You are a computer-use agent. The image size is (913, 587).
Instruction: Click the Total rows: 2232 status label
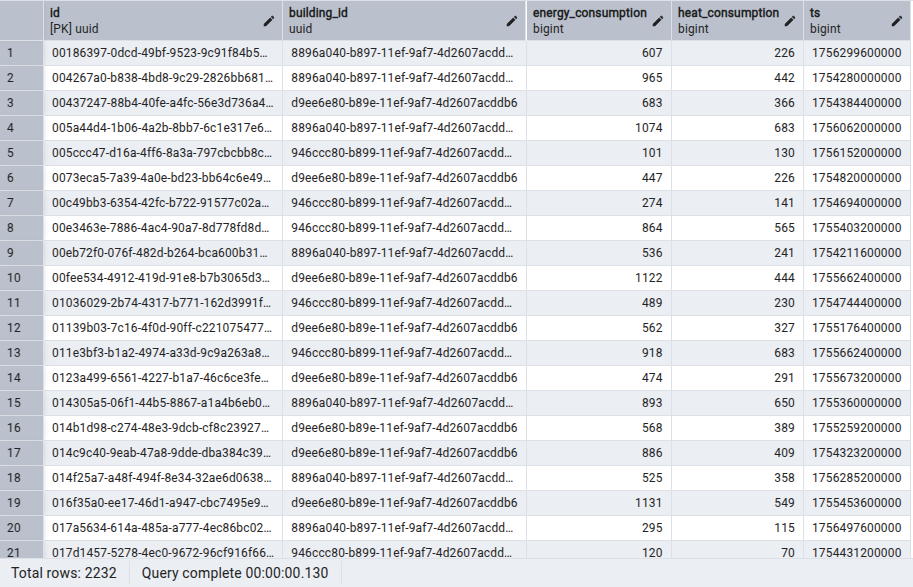tap(65, 573)
